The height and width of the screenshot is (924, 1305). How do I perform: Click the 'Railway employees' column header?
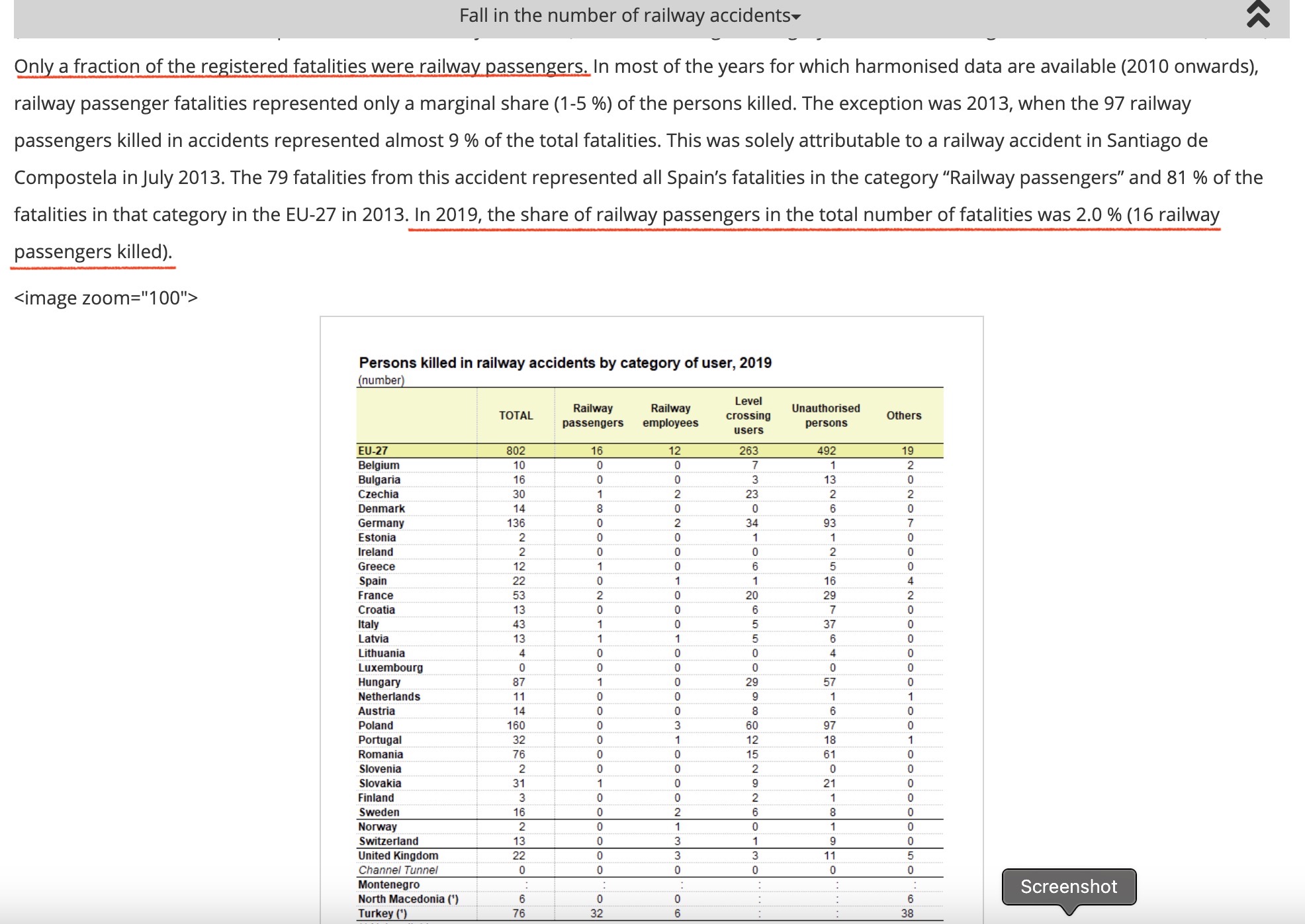click(670, 416)
